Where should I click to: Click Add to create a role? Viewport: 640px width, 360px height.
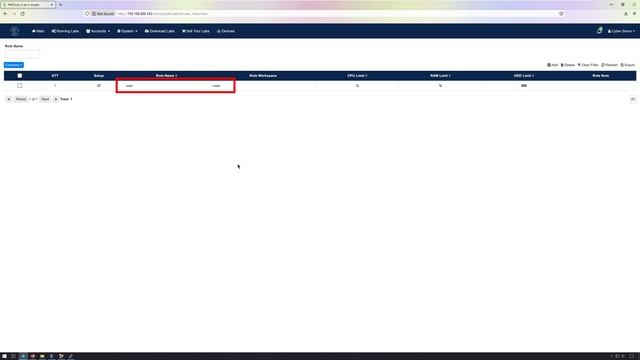552,65
